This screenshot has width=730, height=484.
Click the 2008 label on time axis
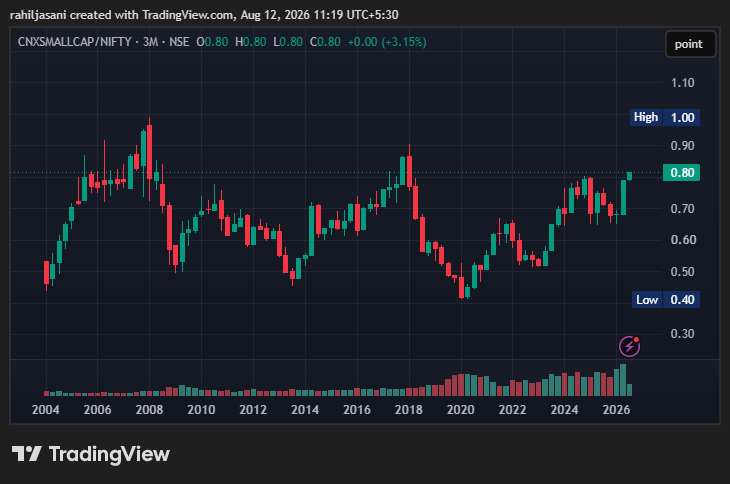[149, 410]
